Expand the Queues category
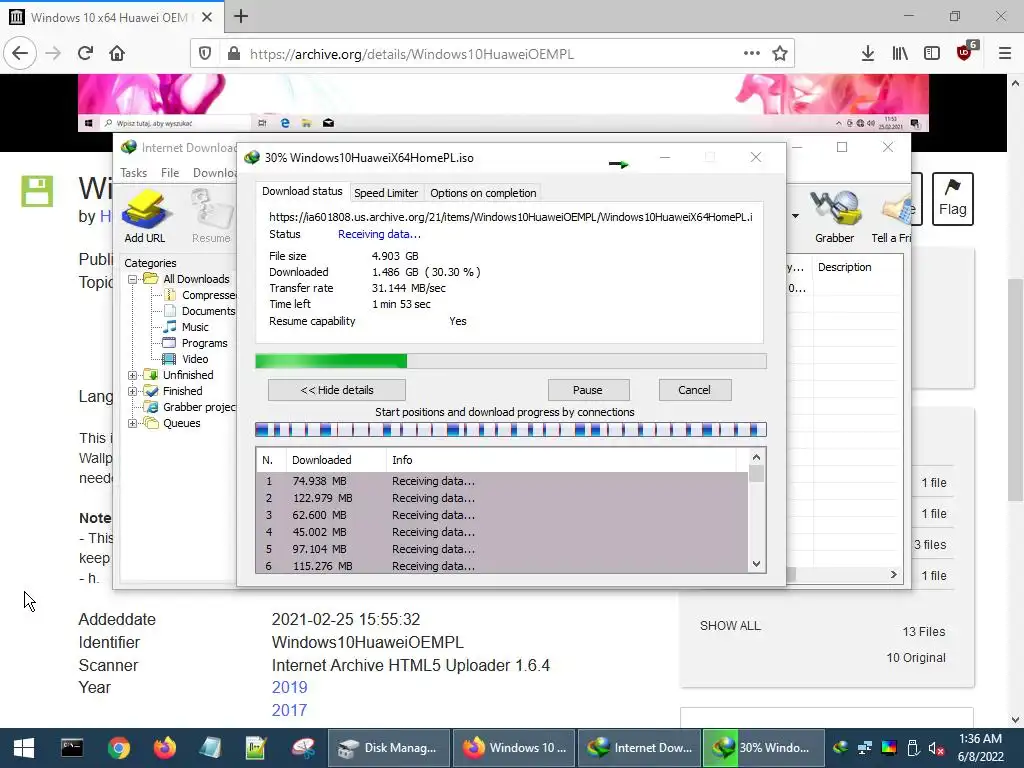Screen dimensions: 1024x768 [132, 423]
